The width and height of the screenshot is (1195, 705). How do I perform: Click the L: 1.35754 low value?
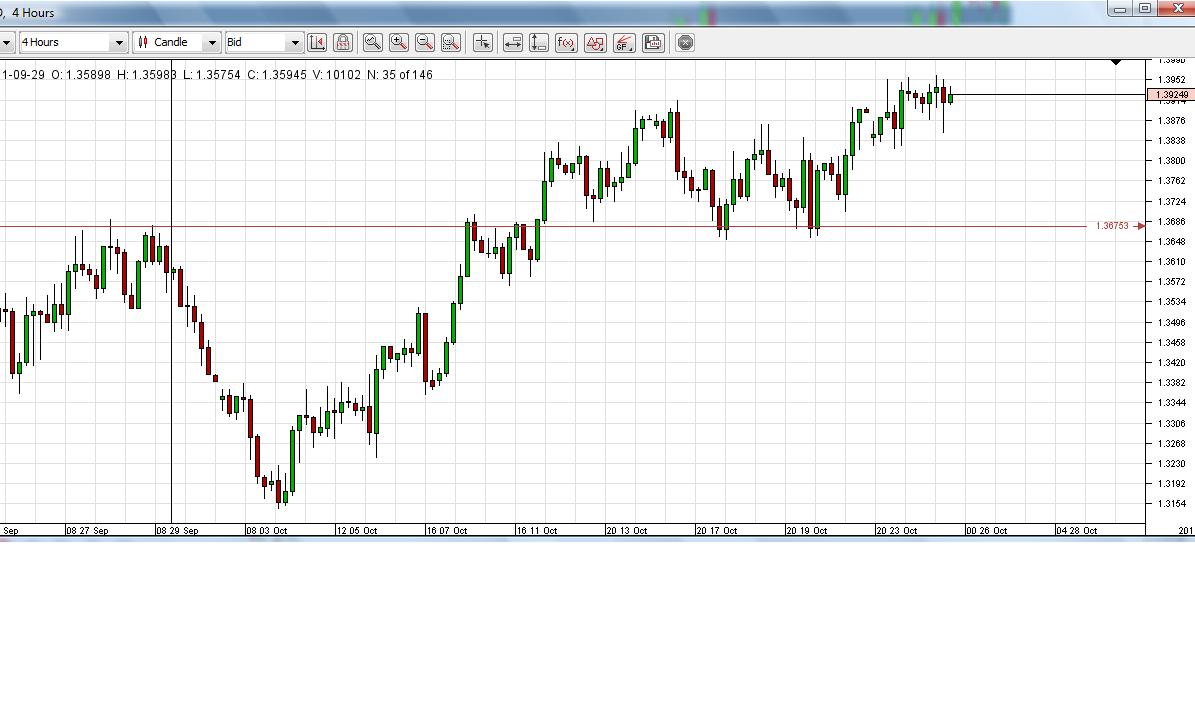pyautogui.click(x=212, y=75)
